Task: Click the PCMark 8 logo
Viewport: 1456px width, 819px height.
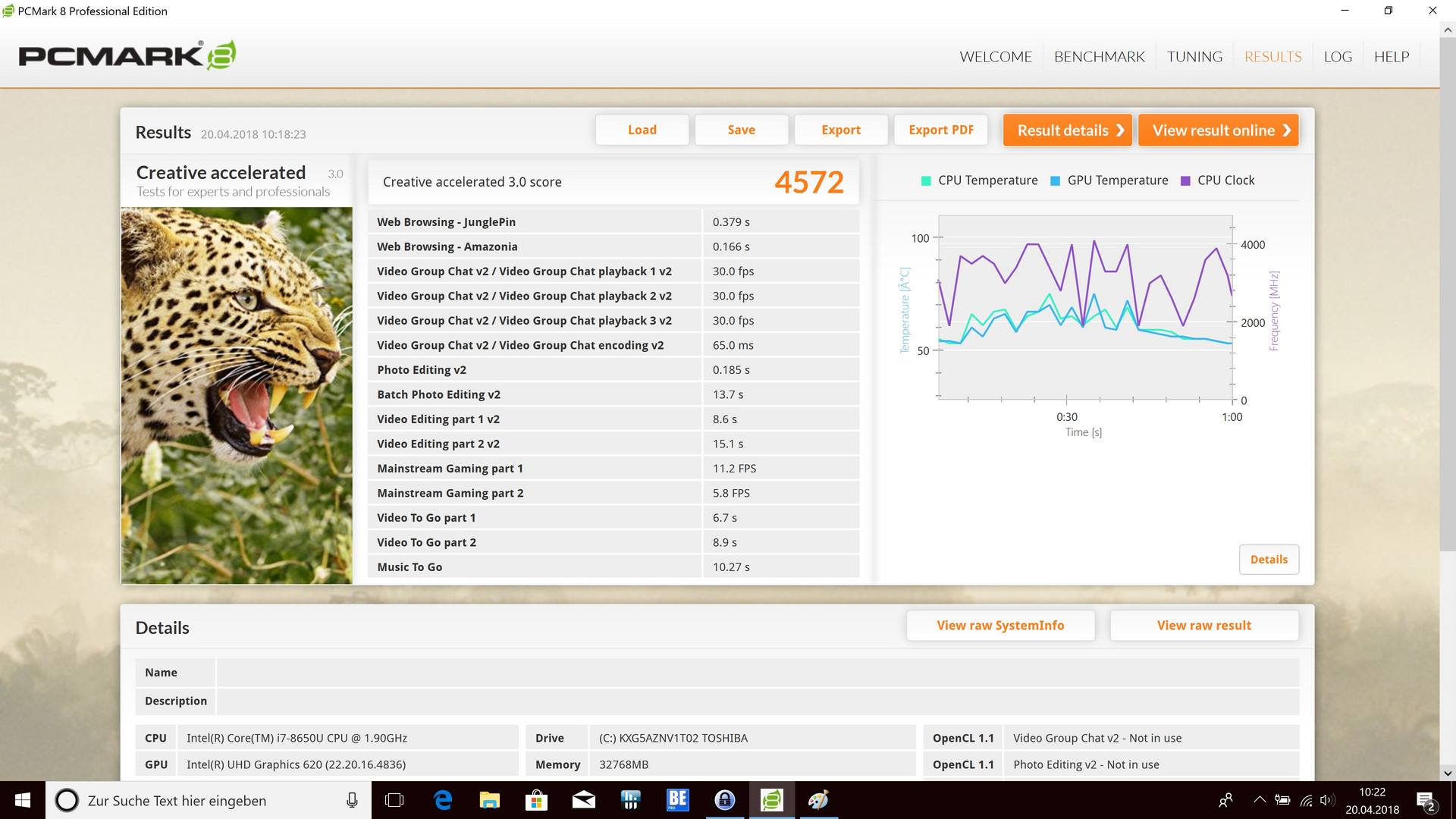Action: tap(127, 55)
